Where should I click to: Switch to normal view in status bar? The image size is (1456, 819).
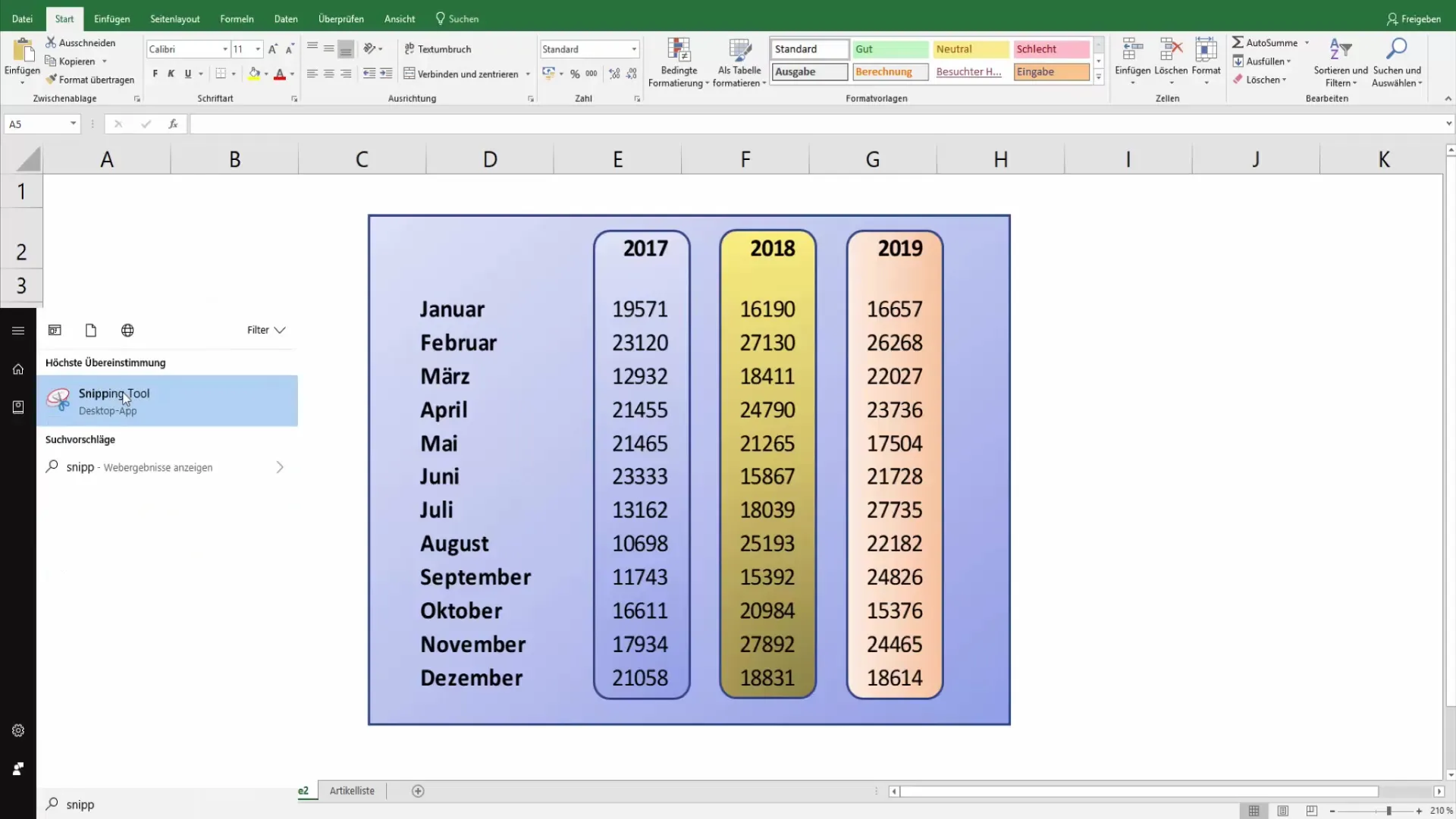[x=1254, y=811]
